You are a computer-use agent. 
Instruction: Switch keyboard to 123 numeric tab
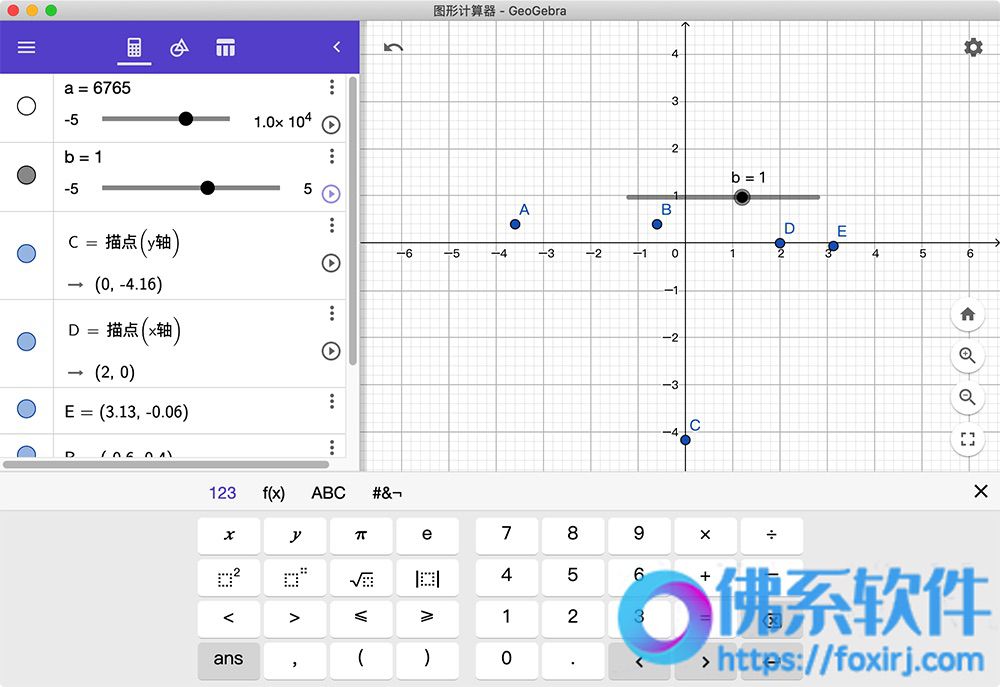[223, 493]
